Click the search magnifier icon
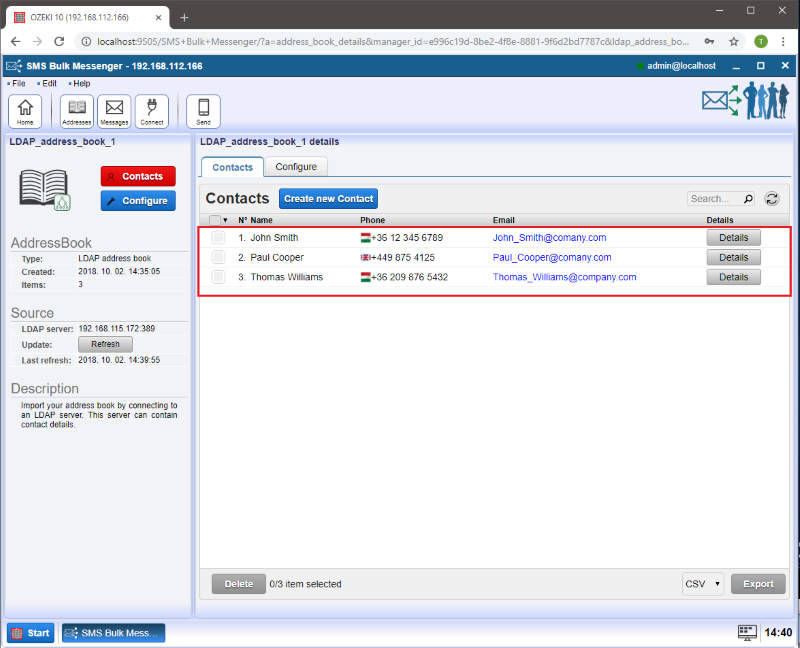 [750, 198]
